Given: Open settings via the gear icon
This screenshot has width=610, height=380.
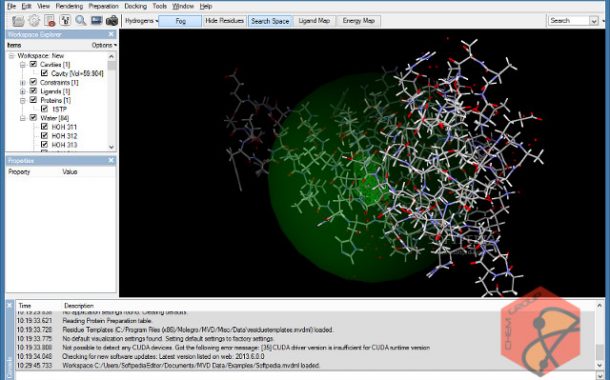Looking at the screenshot, I should pyautogui.click(x=34, y=21).
